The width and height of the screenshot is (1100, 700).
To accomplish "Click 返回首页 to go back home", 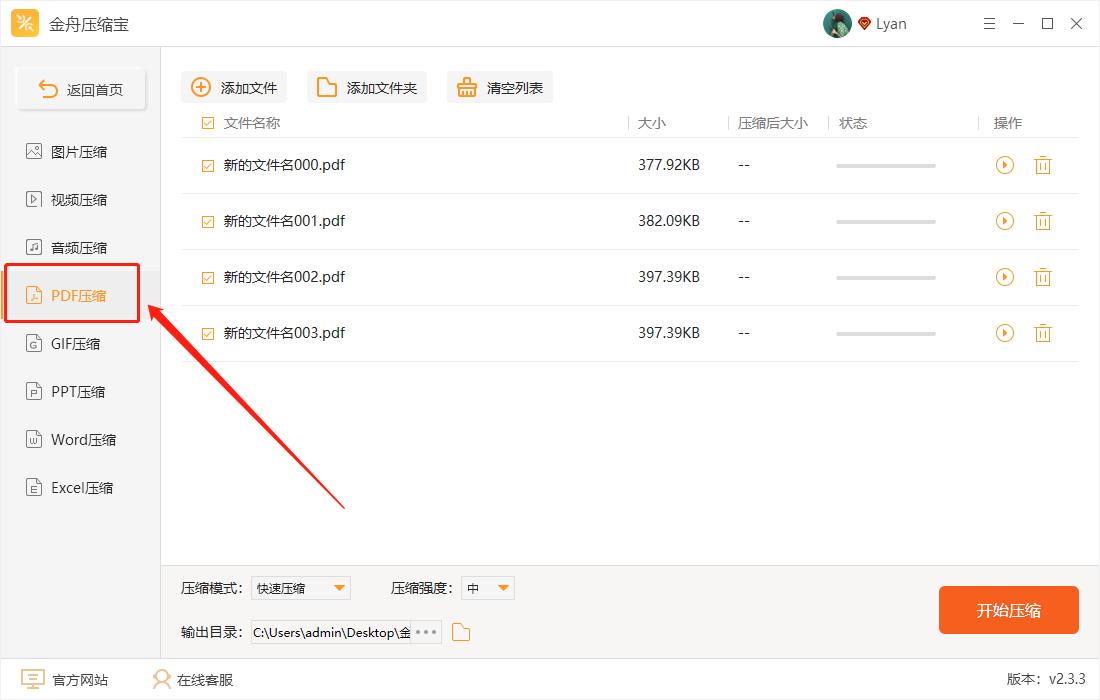I will click(x=80, y=88).
